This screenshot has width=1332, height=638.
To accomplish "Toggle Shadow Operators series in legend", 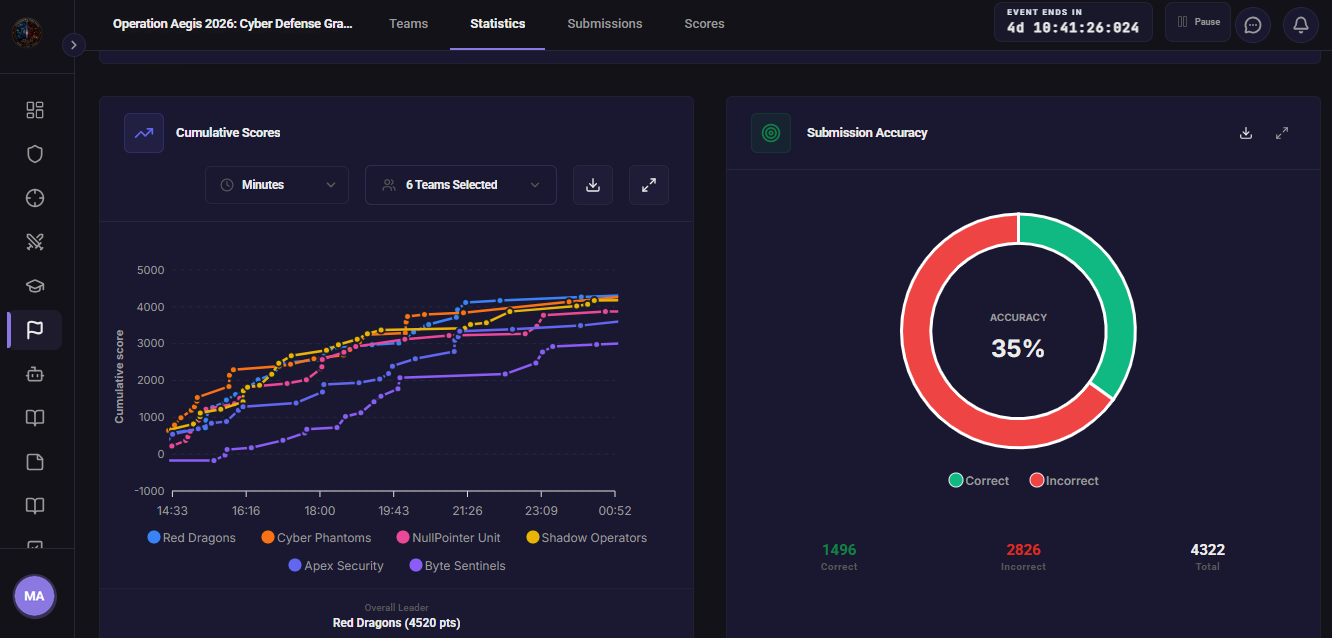I will (x=587, y=538).
